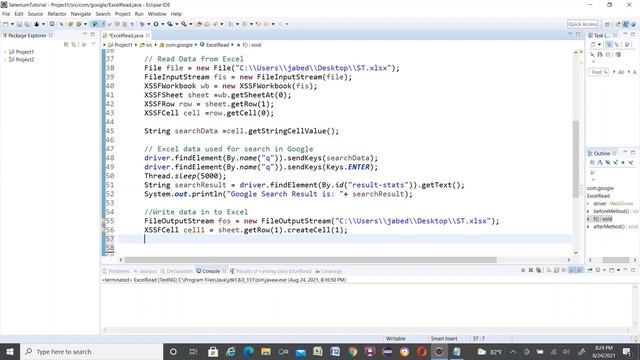Click the Run toolbar button

(x=156, y=24)
